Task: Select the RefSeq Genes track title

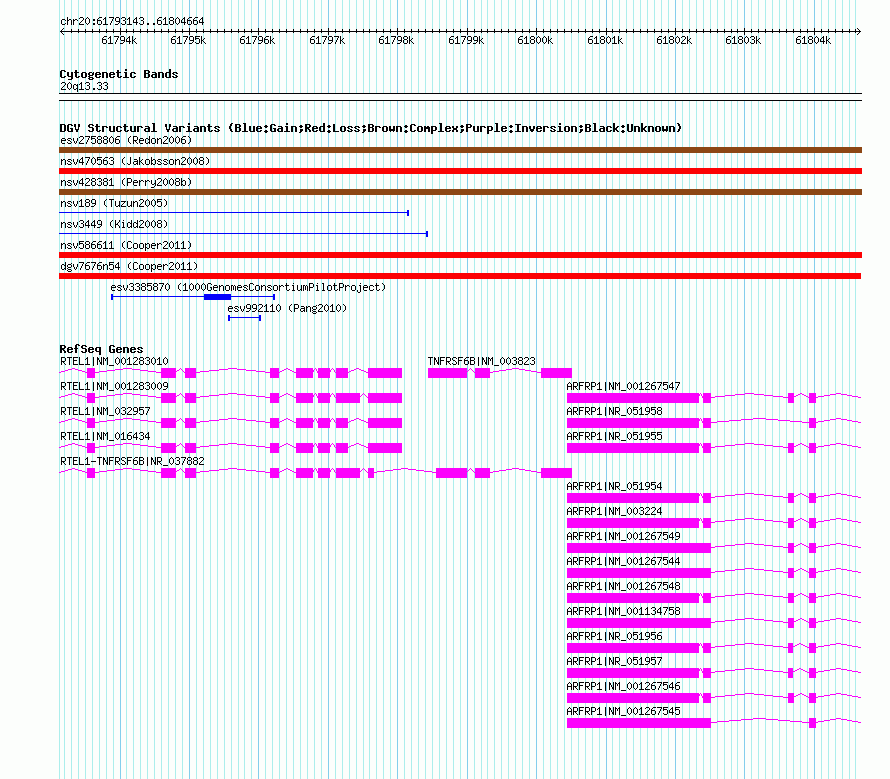Action: tap(102, 349)
